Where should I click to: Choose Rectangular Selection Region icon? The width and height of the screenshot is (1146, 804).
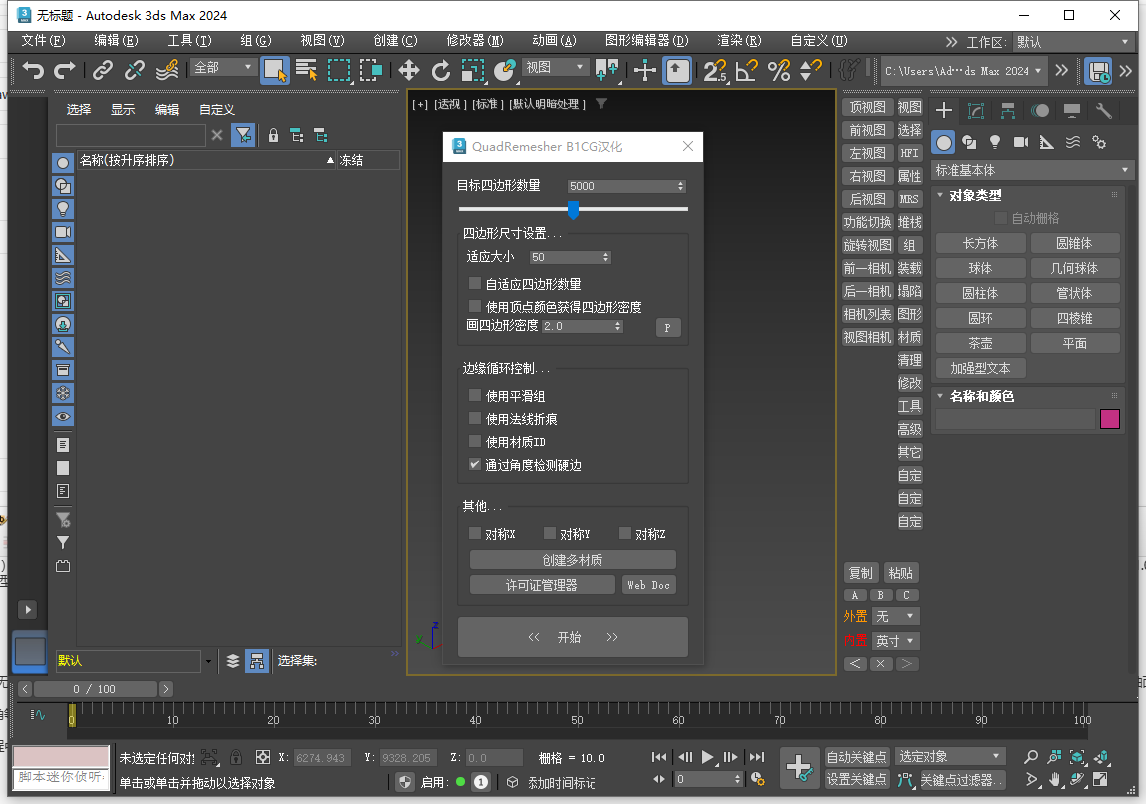pos(339,71)
